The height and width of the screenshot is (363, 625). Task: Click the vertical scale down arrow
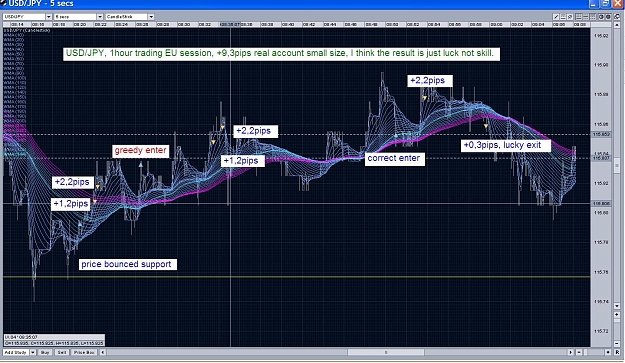(x=617, y=306)
